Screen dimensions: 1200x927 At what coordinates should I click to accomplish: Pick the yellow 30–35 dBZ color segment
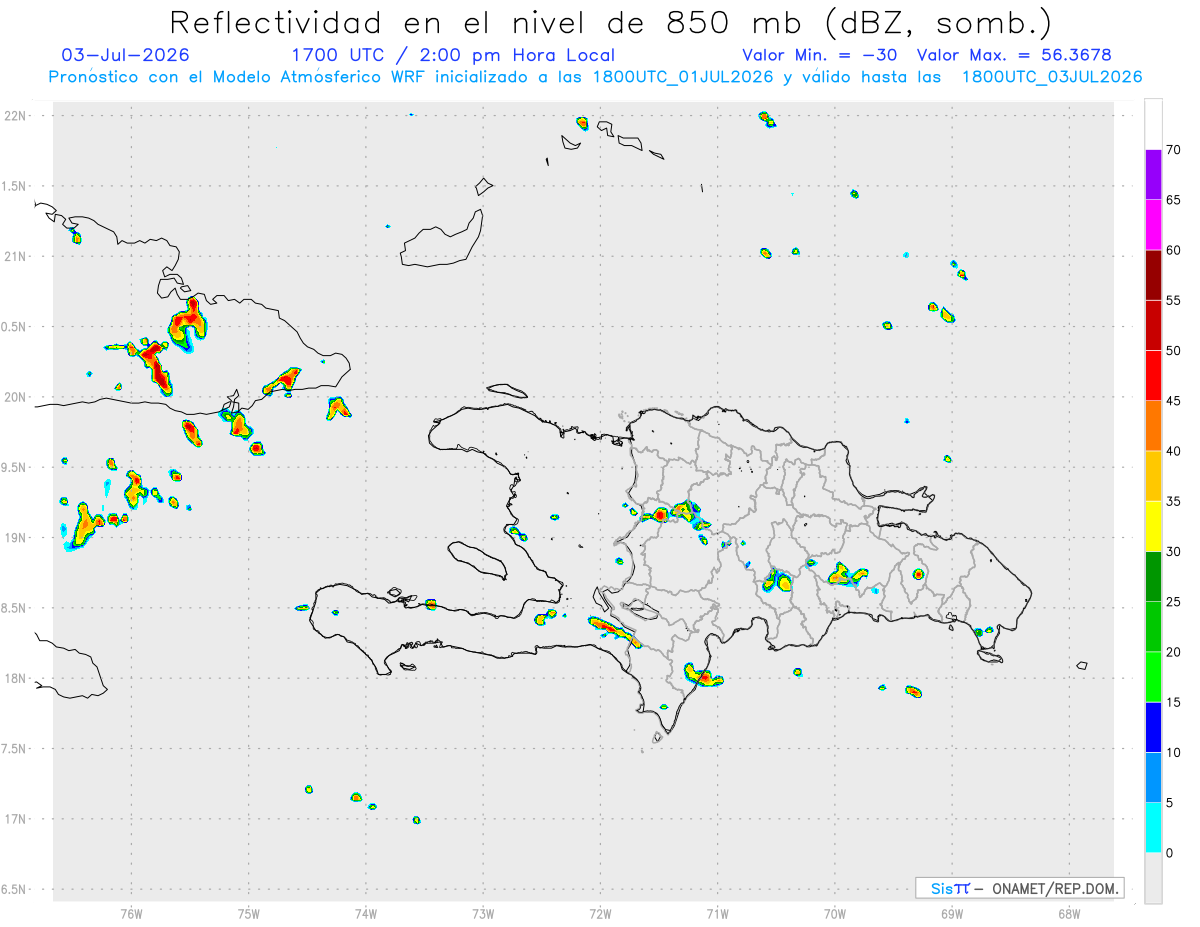coord(1153,526)
